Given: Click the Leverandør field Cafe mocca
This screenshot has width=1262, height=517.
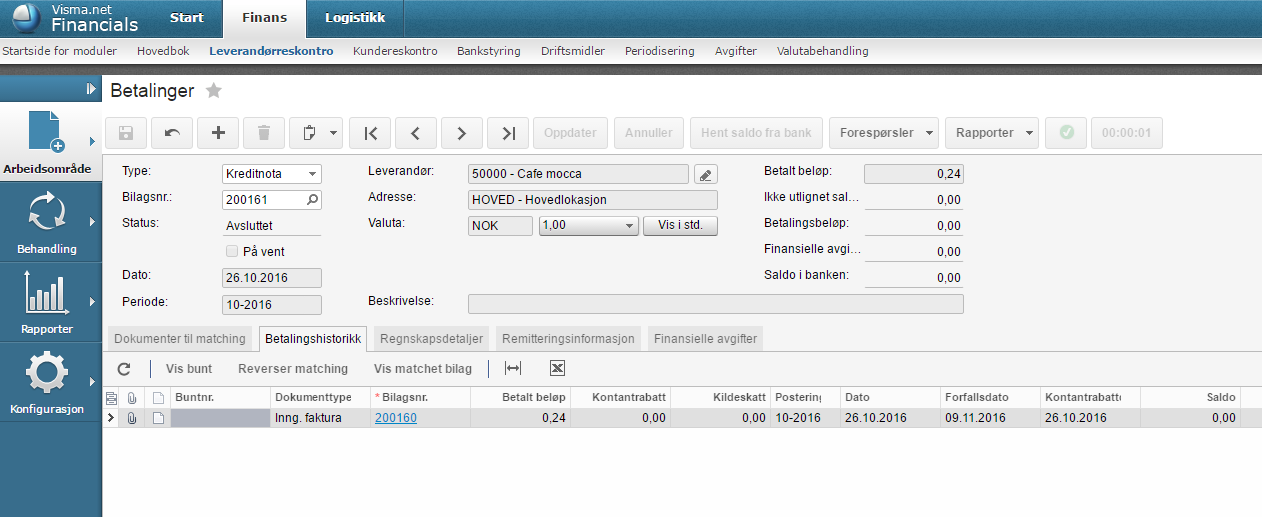Looking at the screenshot, I should coord(579,174).
